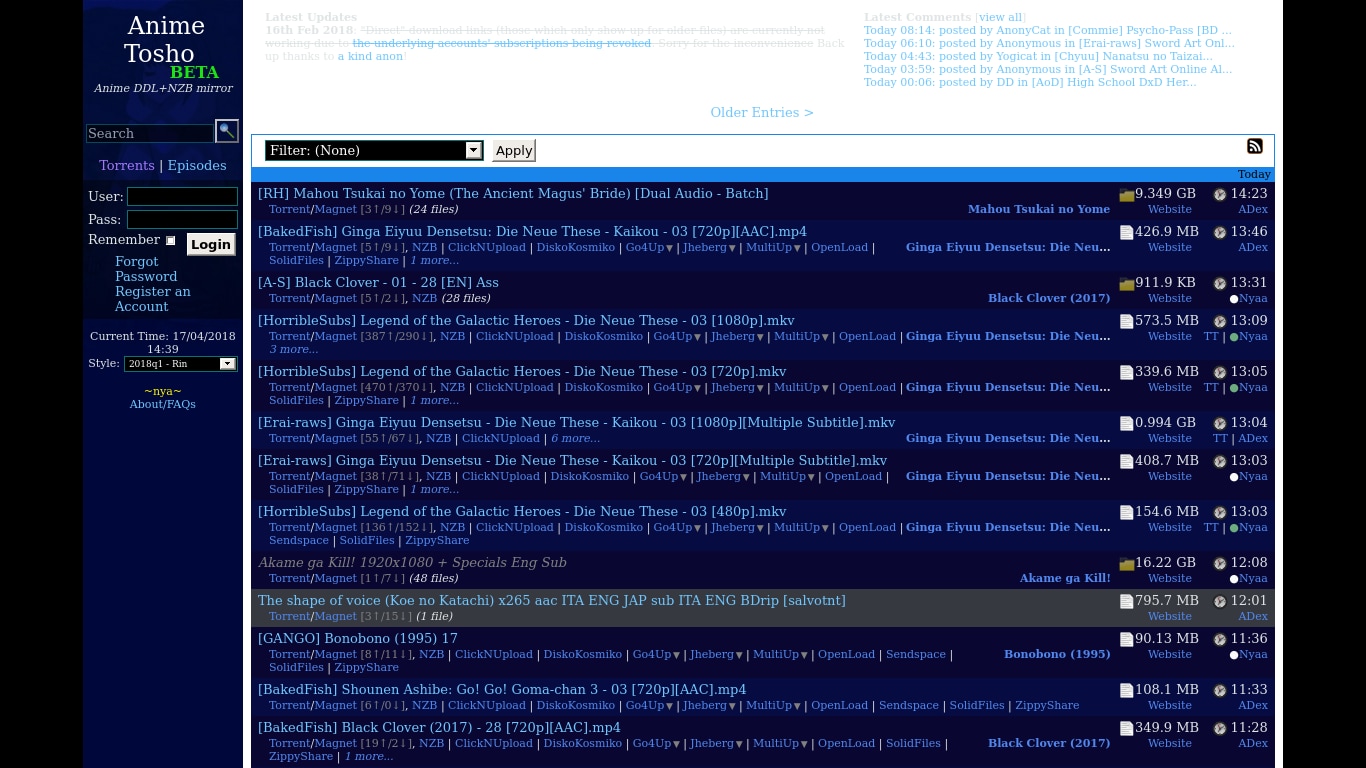Click the search magnifier icon button
1366x768 pixels.
227,131
